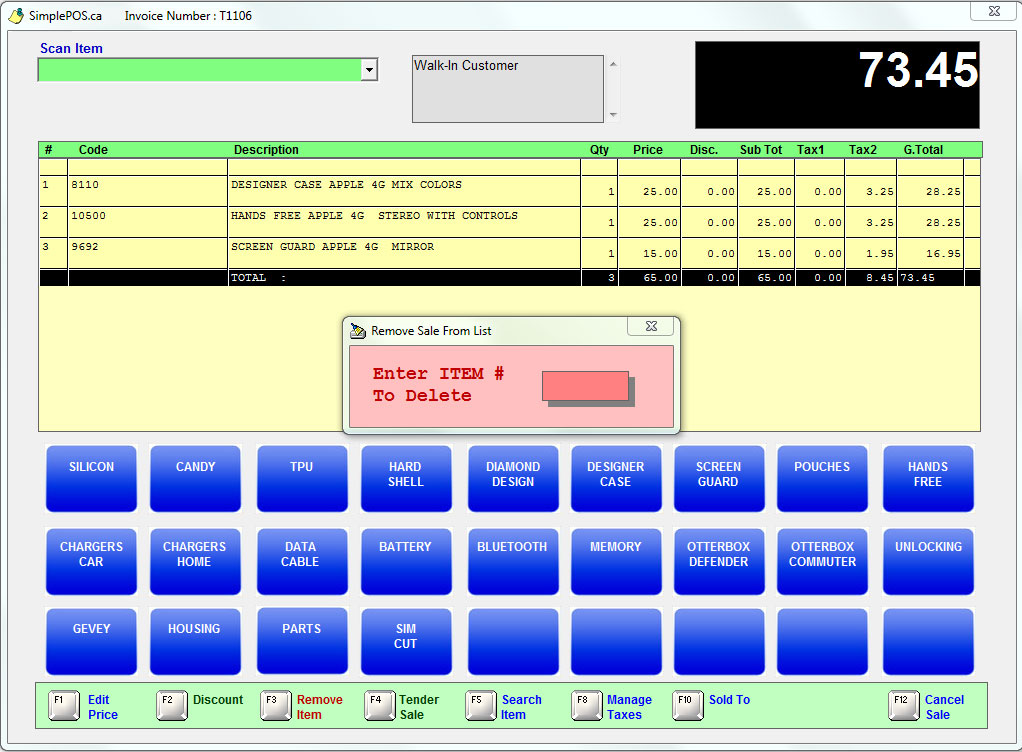Open the CHARGERS CAR category
Screen dimensions: 1022x752
91,561
